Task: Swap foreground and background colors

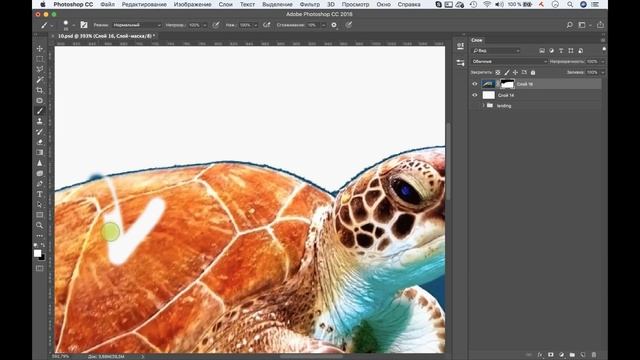Action: [x=43, y=245]
